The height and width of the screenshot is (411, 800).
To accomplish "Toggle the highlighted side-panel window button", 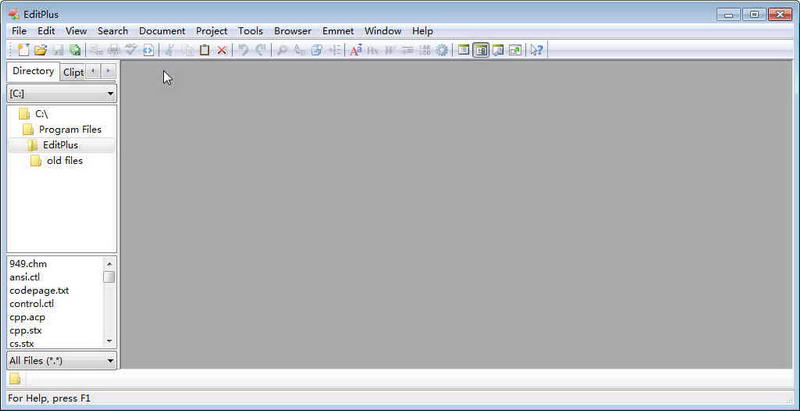I will click(481, 50).
